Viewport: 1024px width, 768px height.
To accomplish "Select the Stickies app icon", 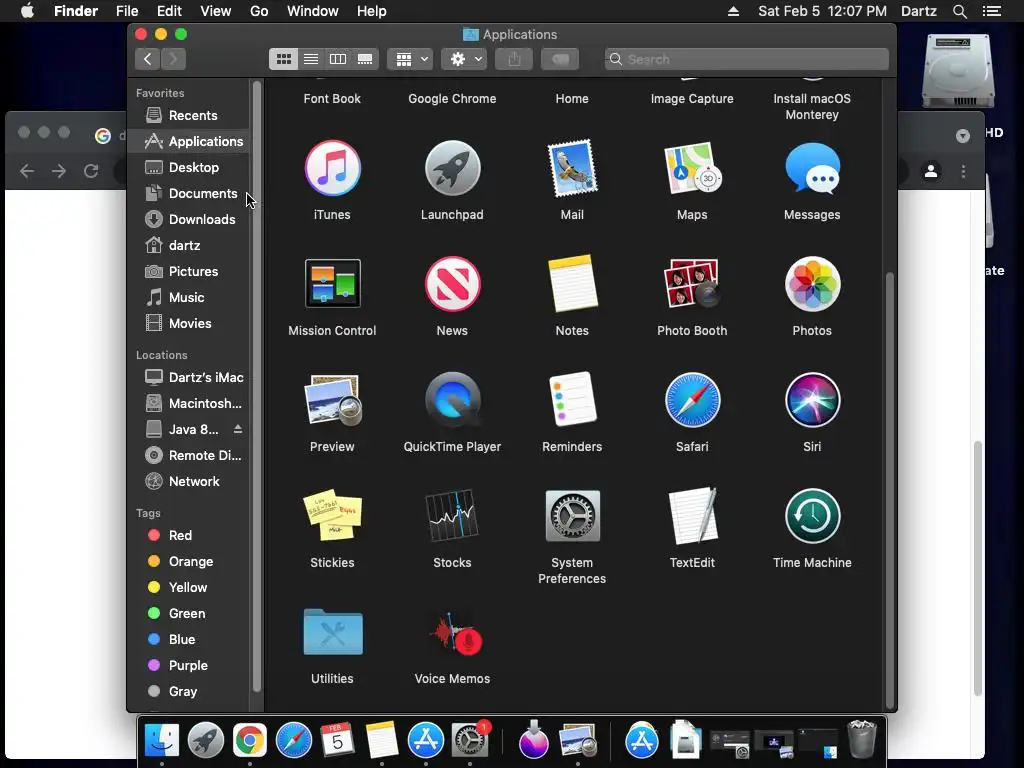I will pos(332,516).
